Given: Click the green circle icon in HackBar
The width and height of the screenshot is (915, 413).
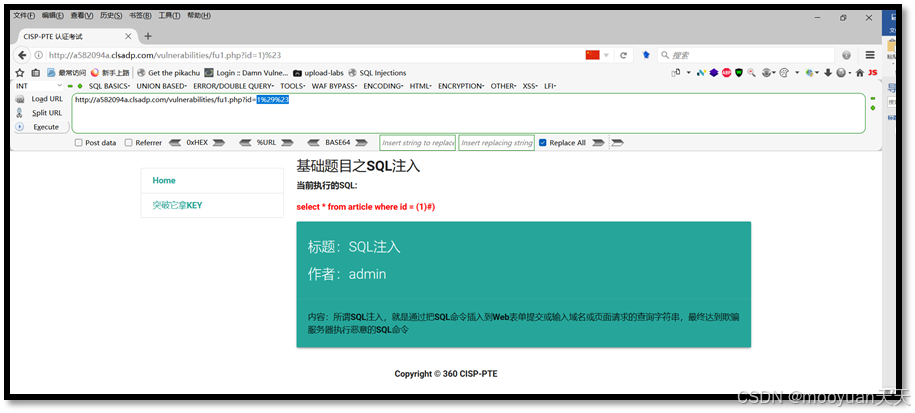Looking at the screenshot, I should (x=79, y=86).
